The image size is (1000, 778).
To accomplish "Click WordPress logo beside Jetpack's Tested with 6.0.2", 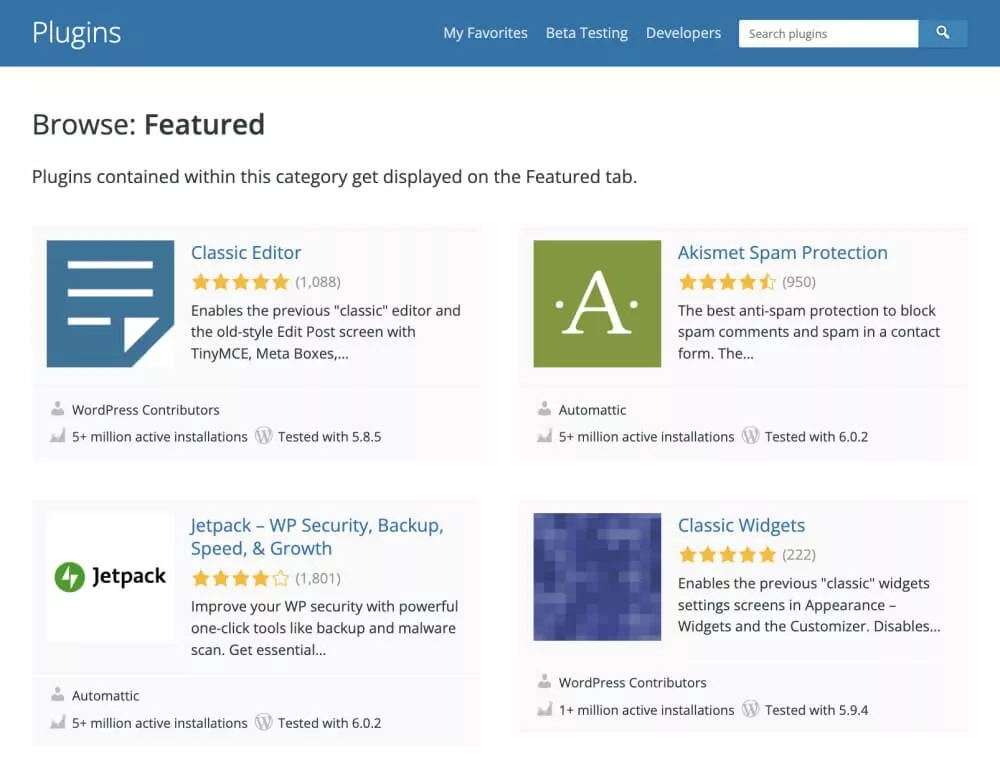I will (263, 723).
